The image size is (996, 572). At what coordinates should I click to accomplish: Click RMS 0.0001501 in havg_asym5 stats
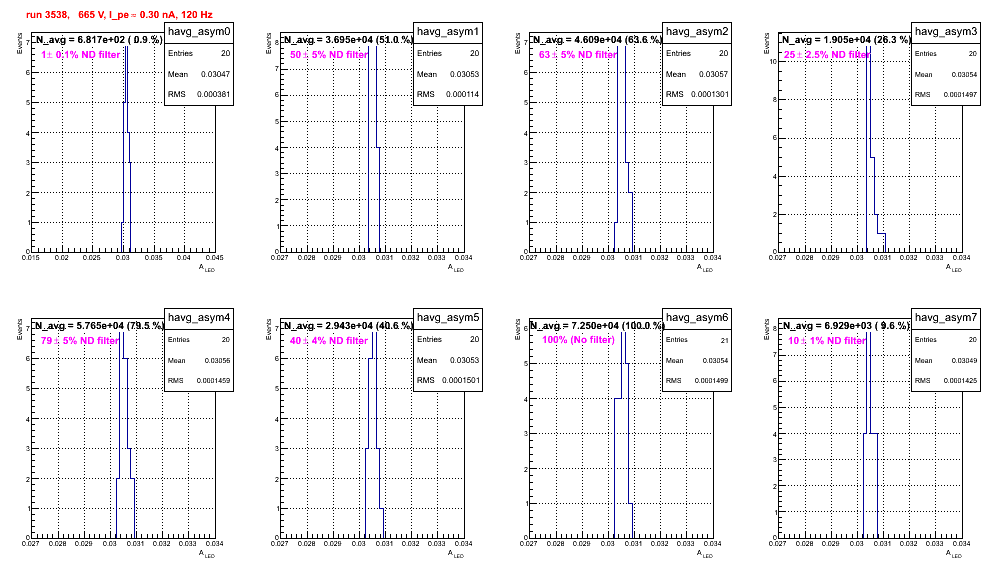448,380
